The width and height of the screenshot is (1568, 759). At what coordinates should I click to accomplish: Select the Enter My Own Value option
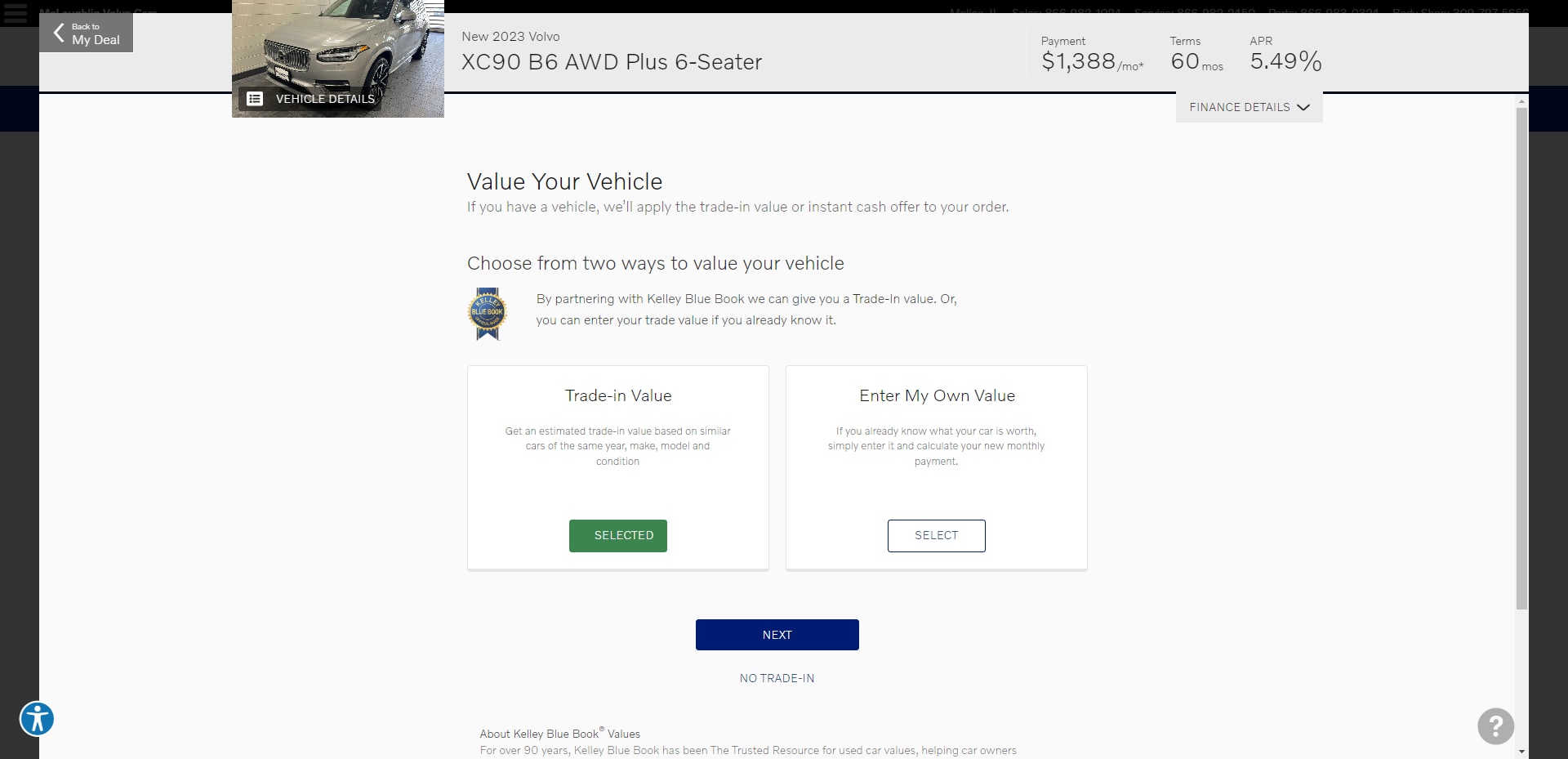click(937, 536)
